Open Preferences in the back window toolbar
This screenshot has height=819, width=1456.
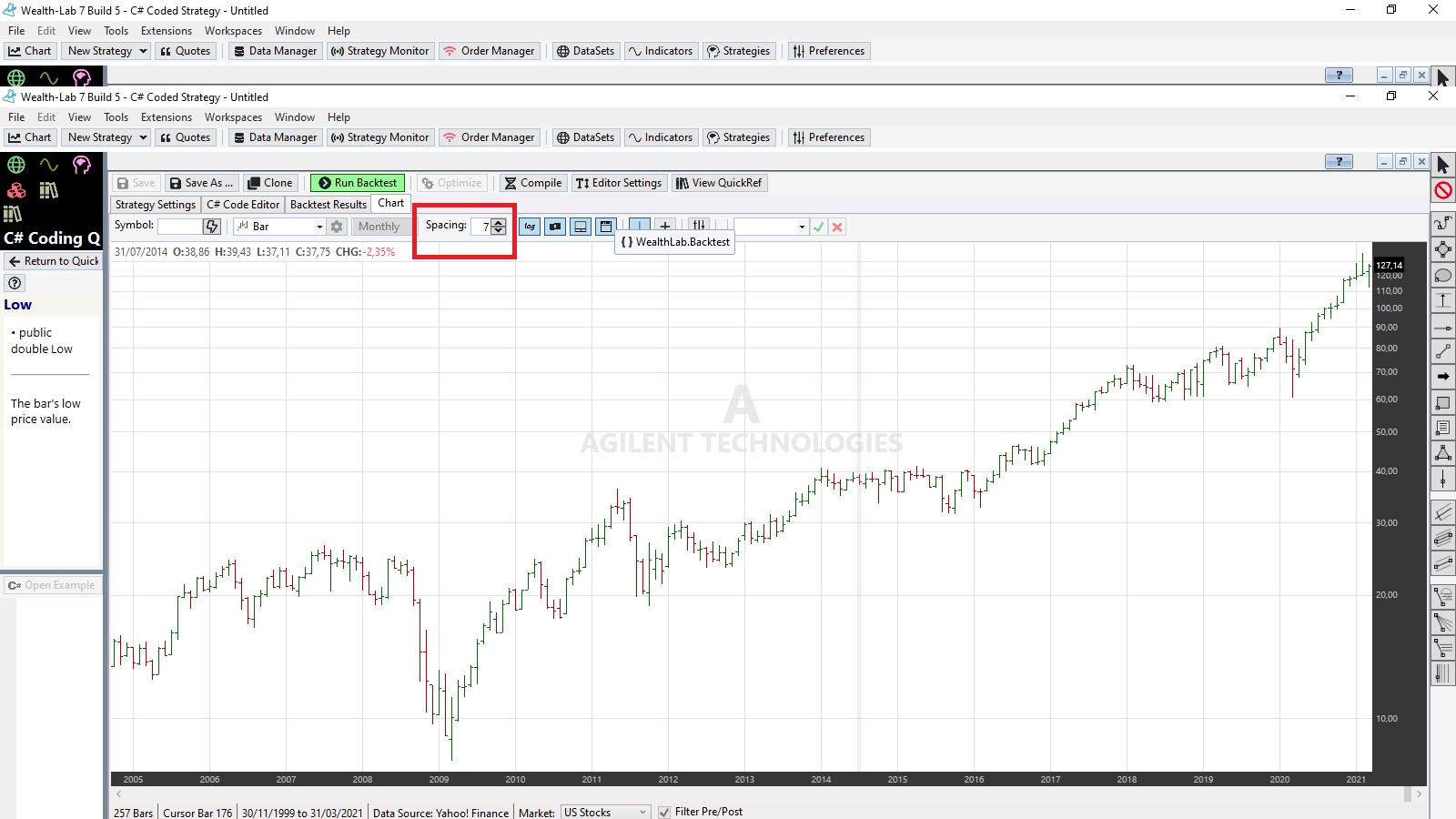[x=829, y=51]
